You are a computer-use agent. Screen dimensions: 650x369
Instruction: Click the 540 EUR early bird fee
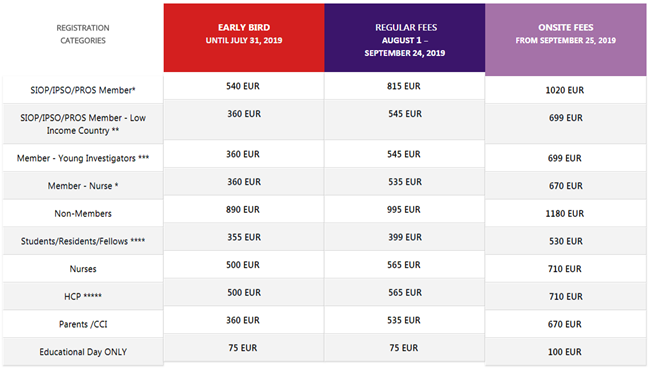coord(243,86)
